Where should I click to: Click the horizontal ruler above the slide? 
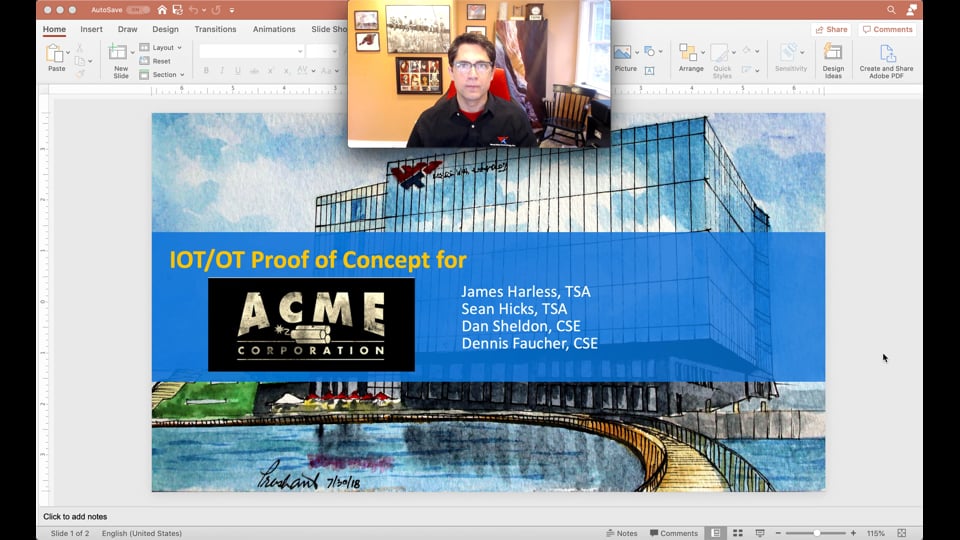[489, 90]
